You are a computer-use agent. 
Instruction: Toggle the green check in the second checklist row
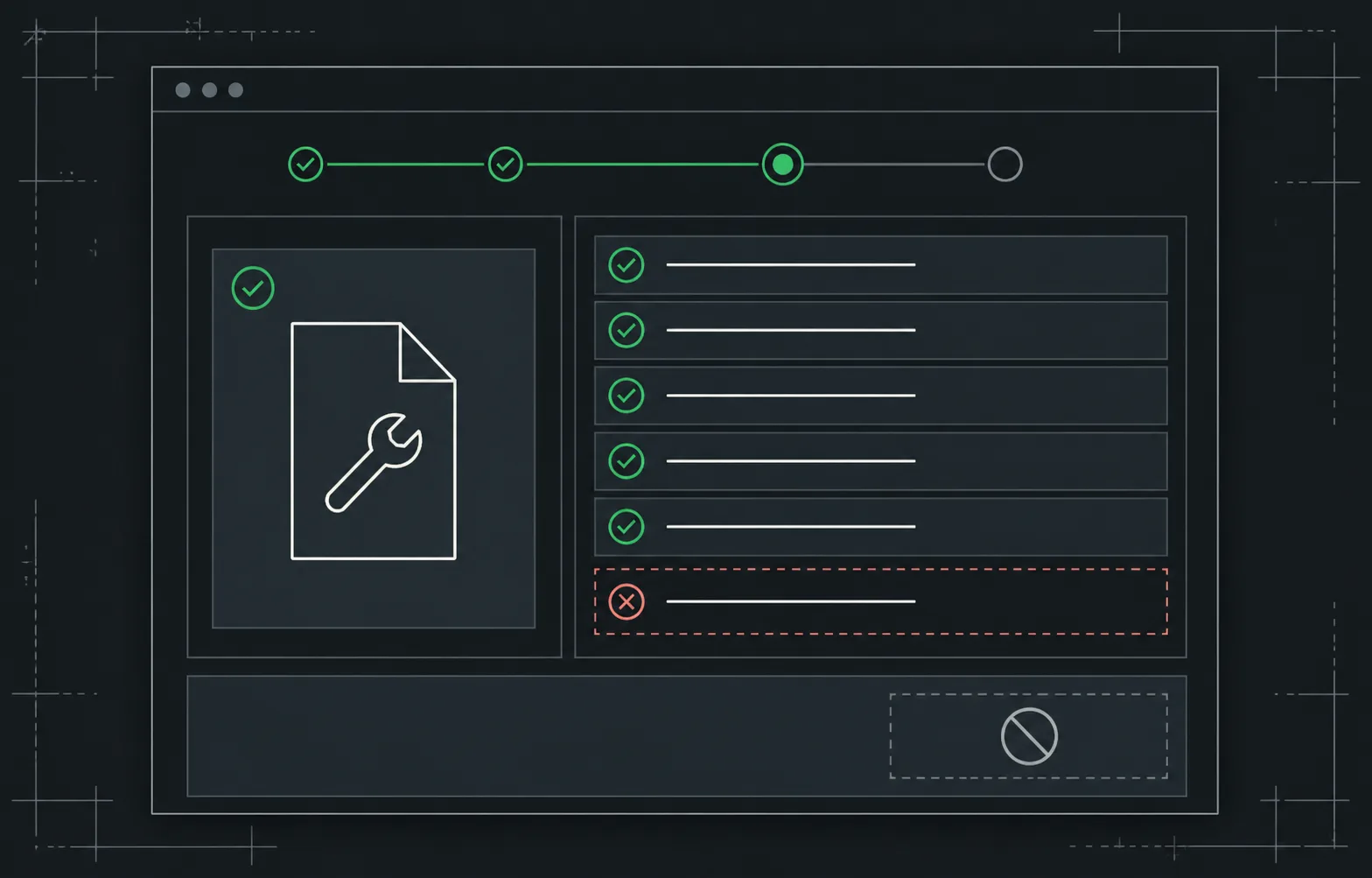626,330
